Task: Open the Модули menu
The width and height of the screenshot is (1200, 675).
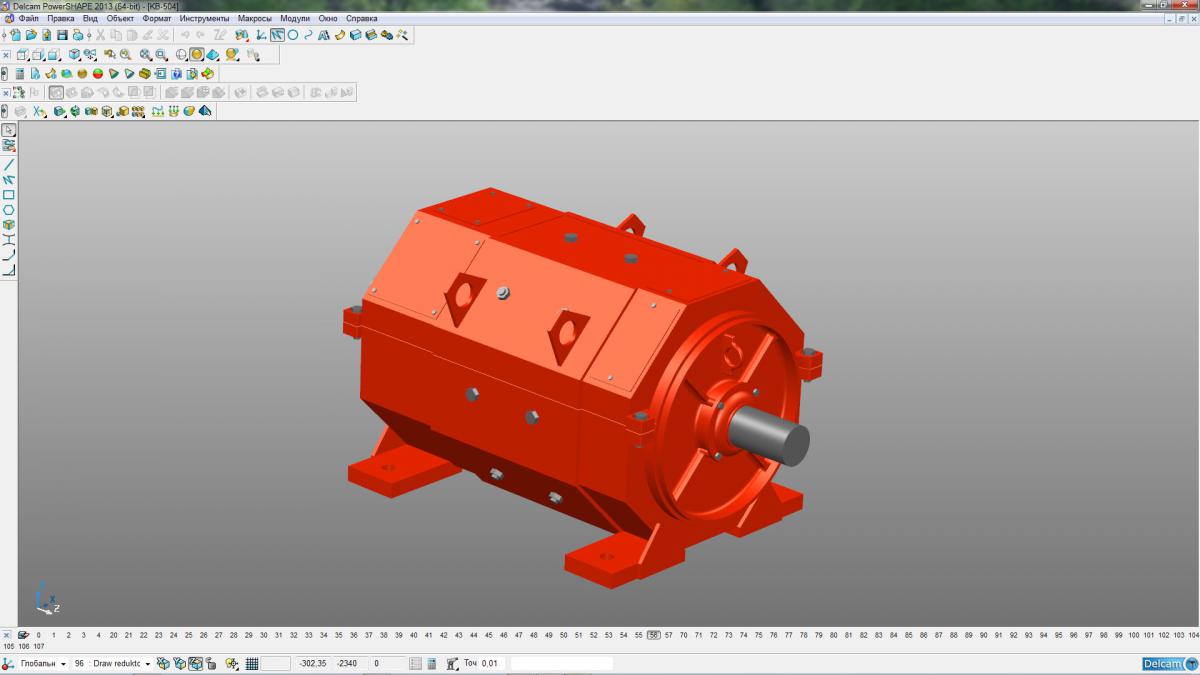Action: tap(295, 18)
